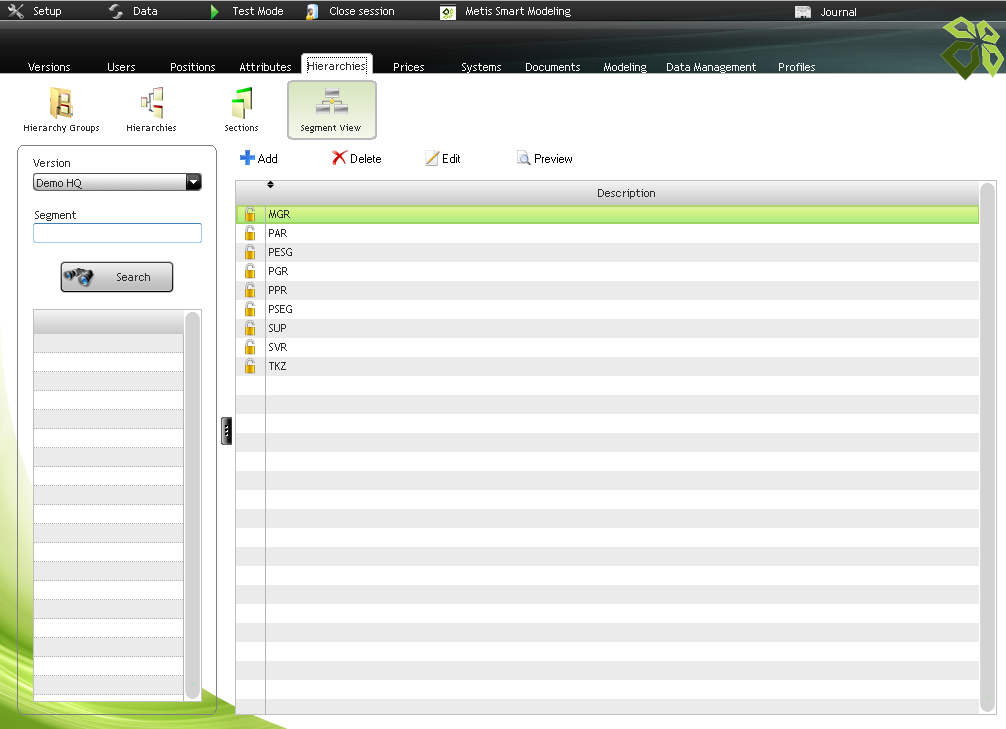This screenshot has height=729, width=1006.
Task: Click the main table vertical scrollbar
Action: click(x=988, y=447)
